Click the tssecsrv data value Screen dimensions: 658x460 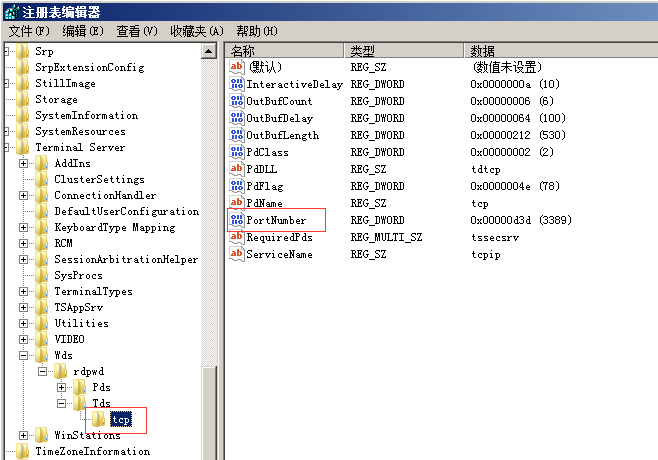coord(495,237)
